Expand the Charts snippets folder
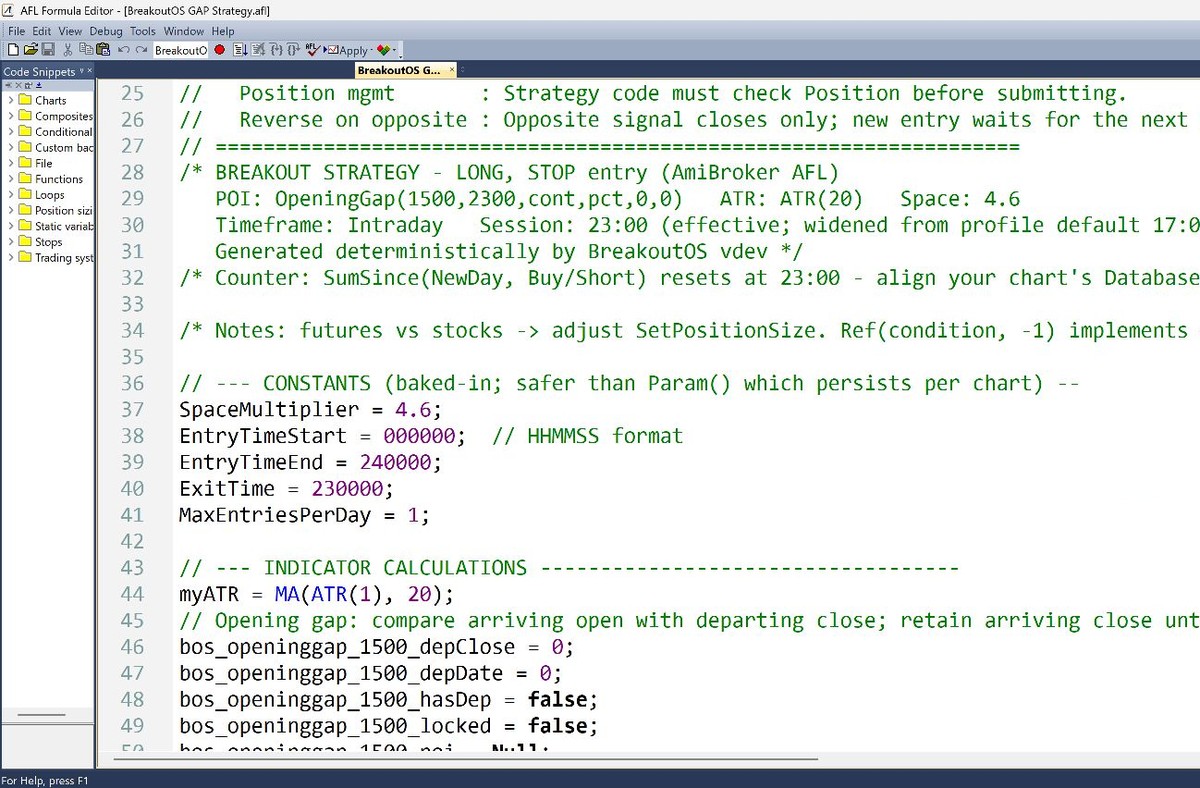Screen dimensions: 1200x788 coord(11,100)
